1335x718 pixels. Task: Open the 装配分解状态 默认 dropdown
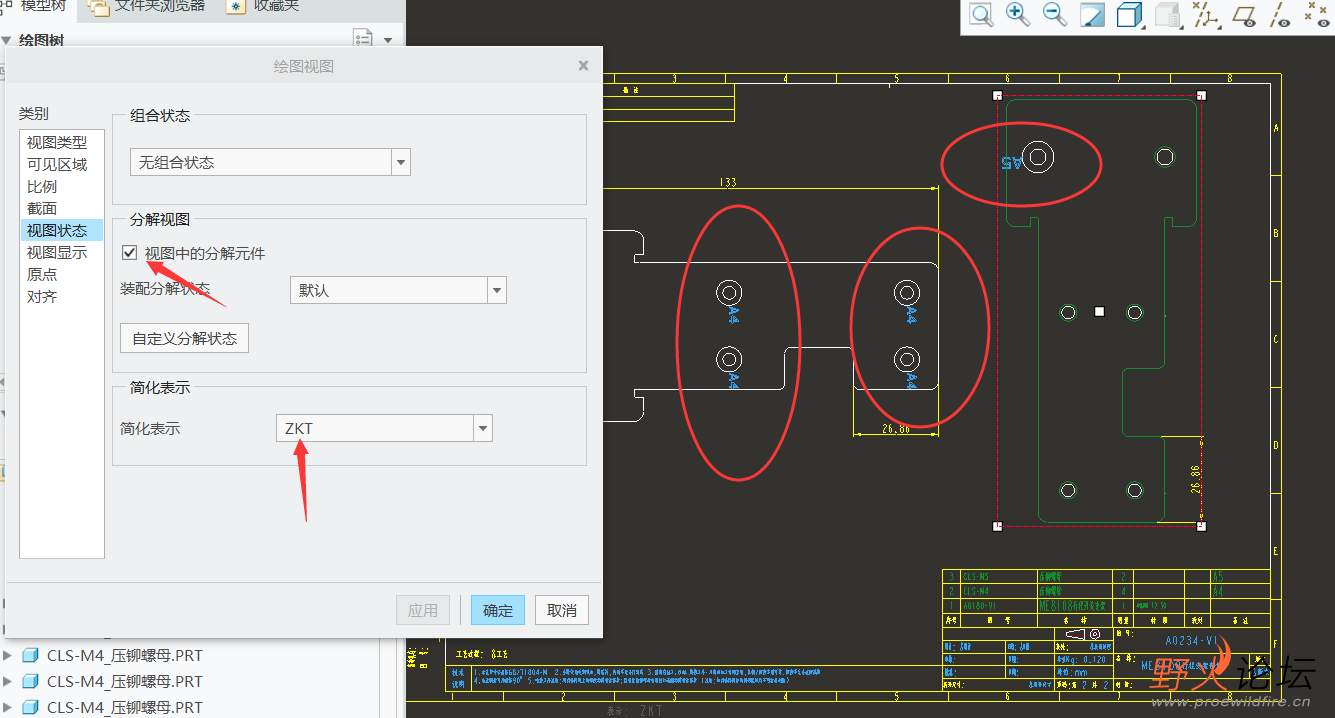pyautogui.click(x=496, y=291)
